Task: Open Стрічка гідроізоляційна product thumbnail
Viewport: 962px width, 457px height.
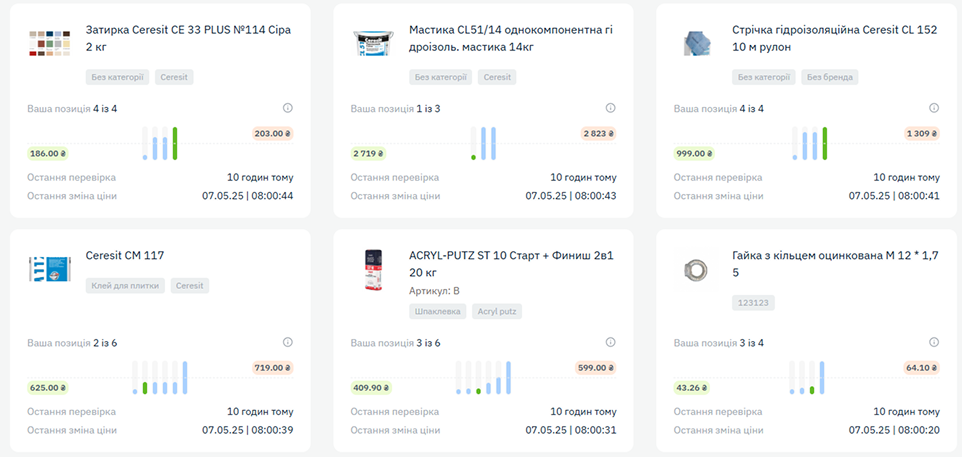Action: tap(696, 43)
